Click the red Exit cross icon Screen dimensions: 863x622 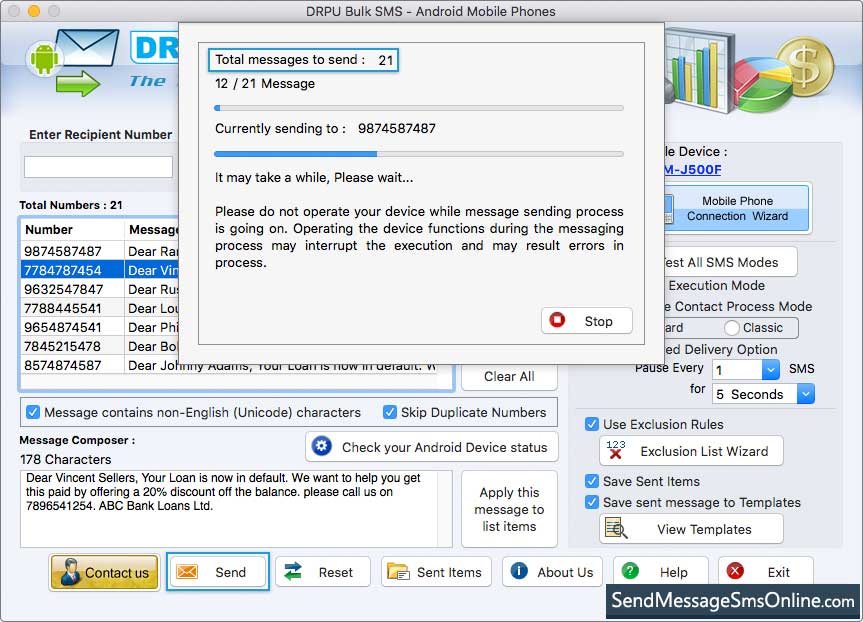735,571
